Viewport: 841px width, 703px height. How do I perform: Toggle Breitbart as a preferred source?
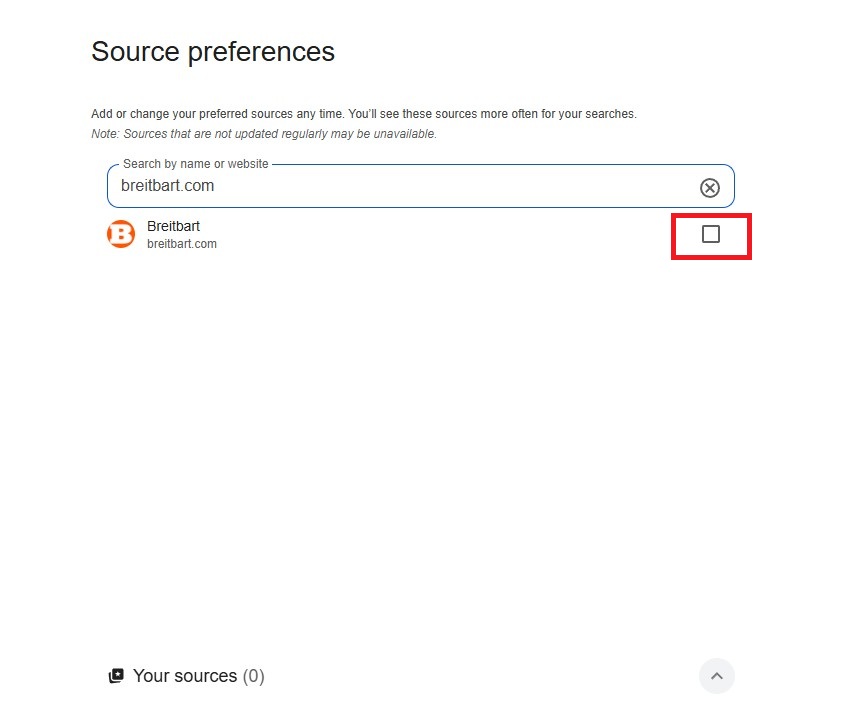[711, 234]
